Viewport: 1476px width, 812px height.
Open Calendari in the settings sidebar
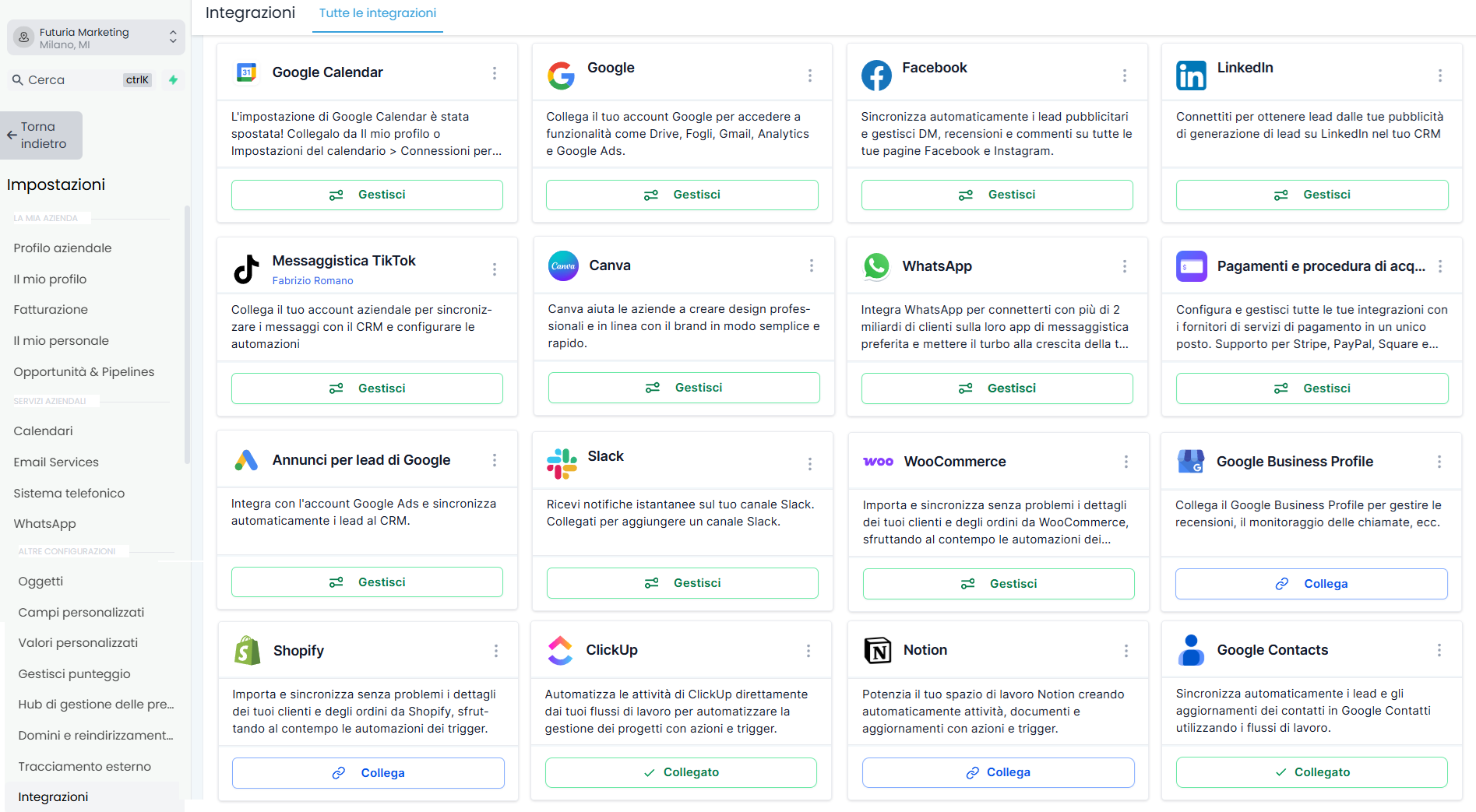coord(43,431)
